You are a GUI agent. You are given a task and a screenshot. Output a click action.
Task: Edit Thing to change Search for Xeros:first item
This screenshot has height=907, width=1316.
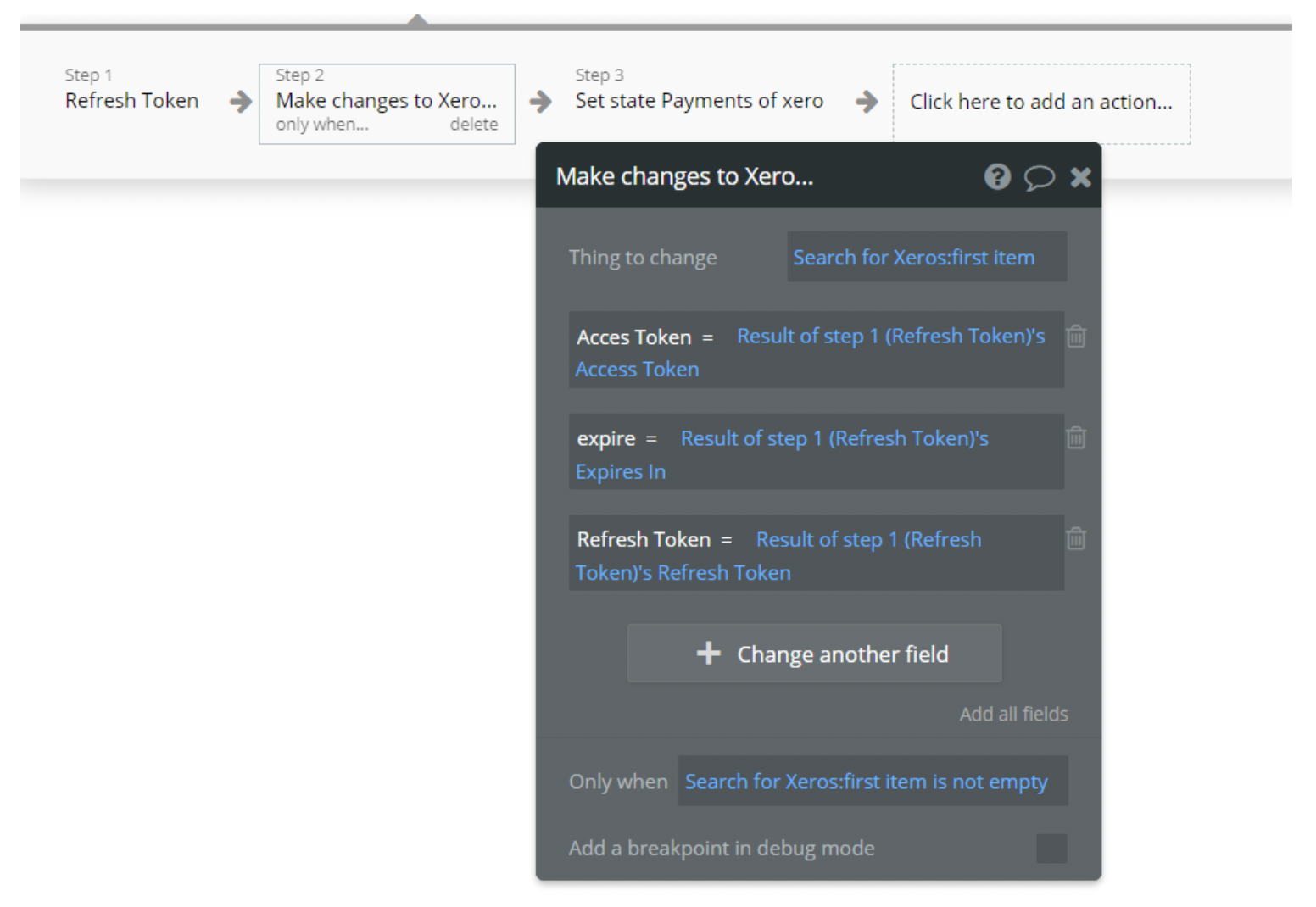coord(927,257)
